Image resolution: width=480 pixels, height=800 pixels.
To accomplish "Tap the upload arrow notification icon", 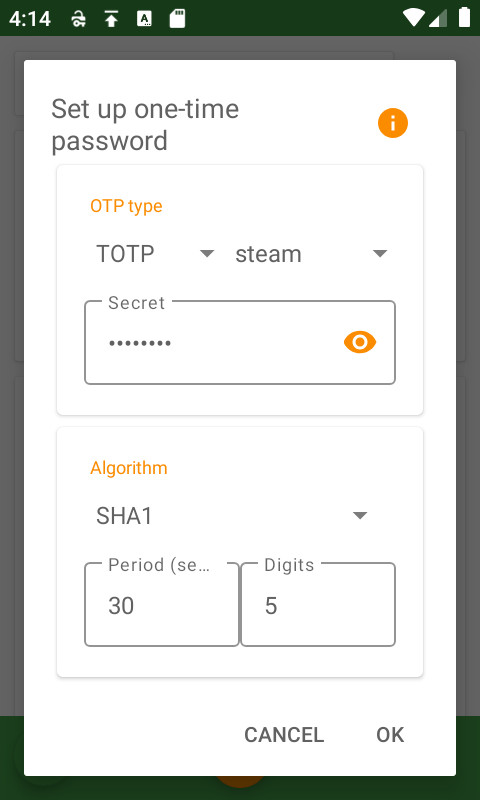I will click(x=111, y=19).
